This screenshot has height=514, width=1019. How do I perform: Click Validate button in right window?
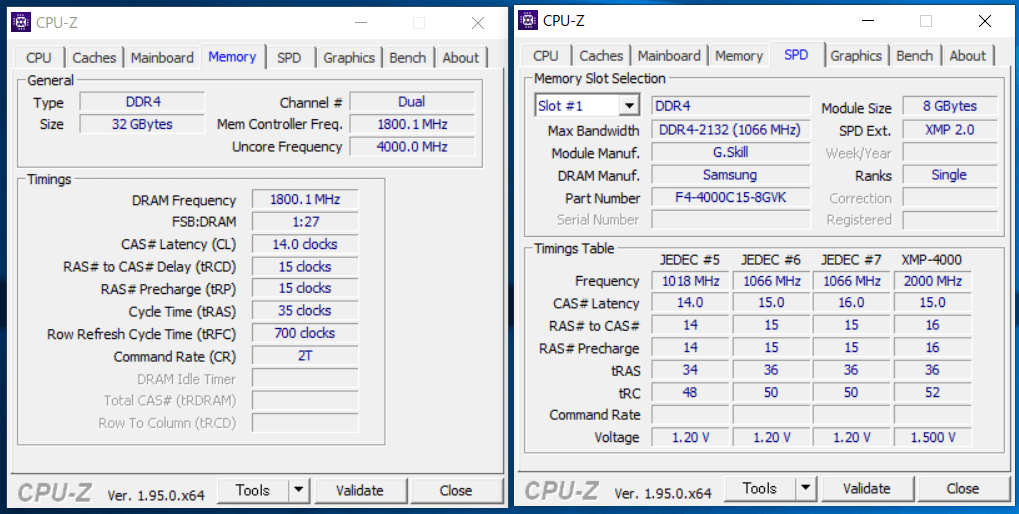[x=867, y=489]
